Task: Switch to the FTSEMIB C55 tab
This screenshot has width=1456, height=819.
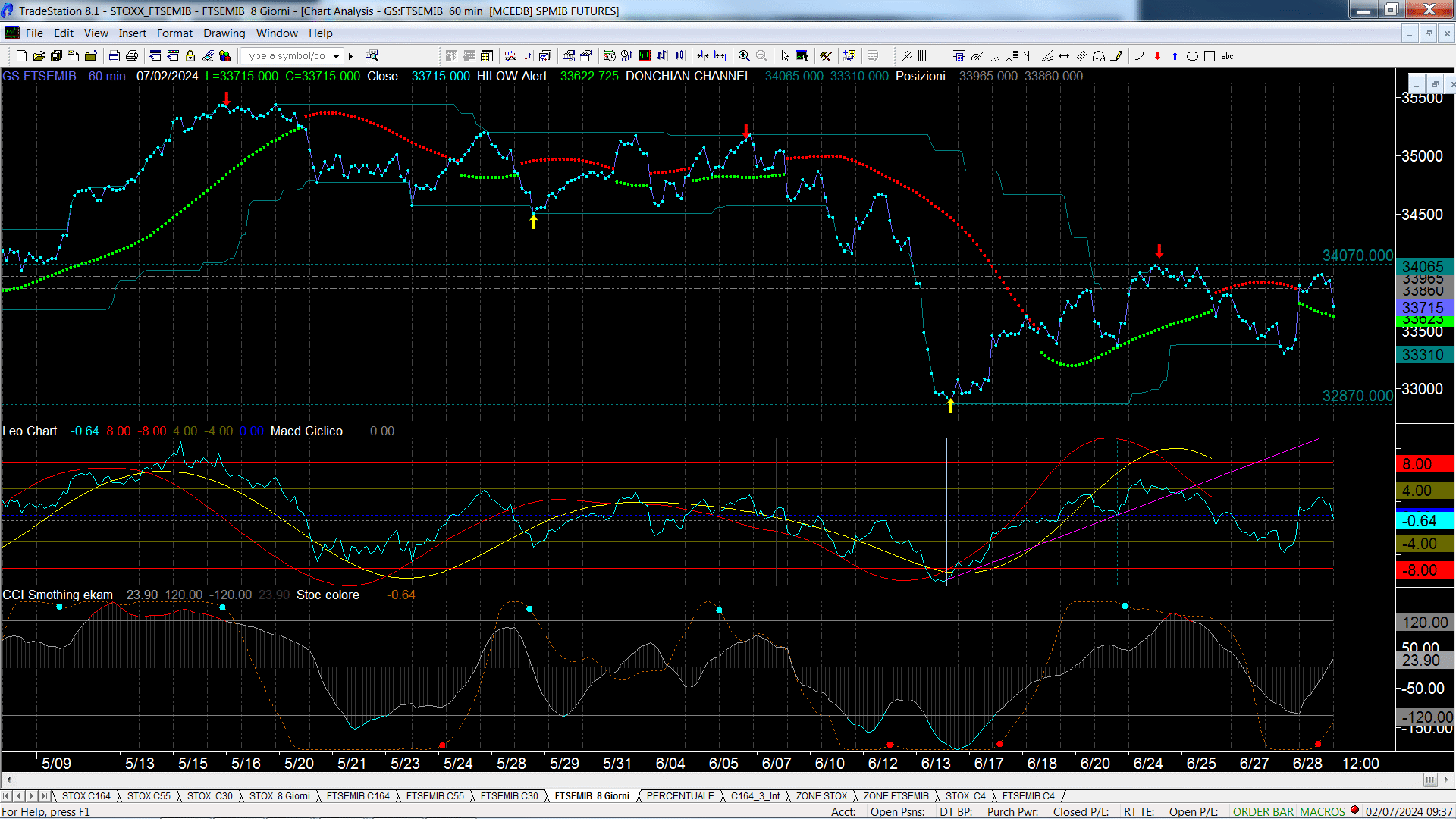Action: pyautogui.click(x=435, y=796)
